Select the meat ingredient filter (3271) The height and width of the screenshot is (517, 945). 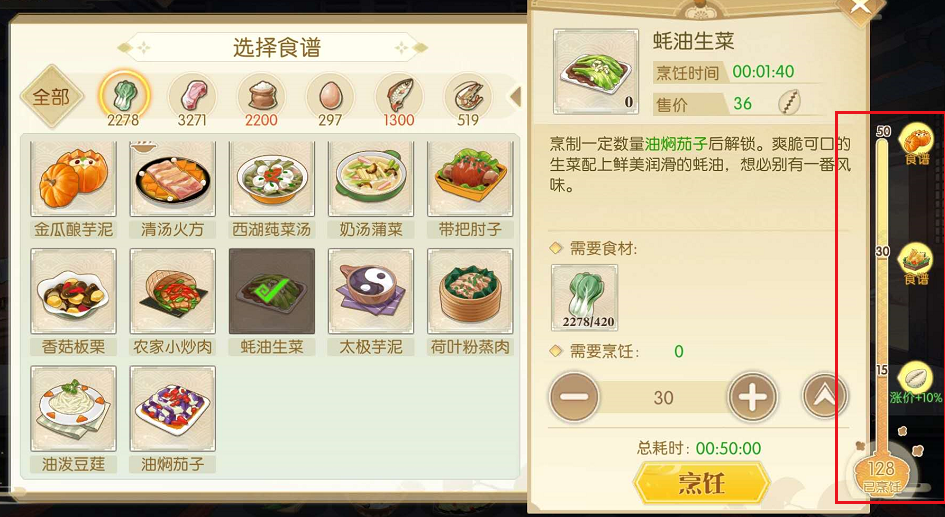point(192,96)
